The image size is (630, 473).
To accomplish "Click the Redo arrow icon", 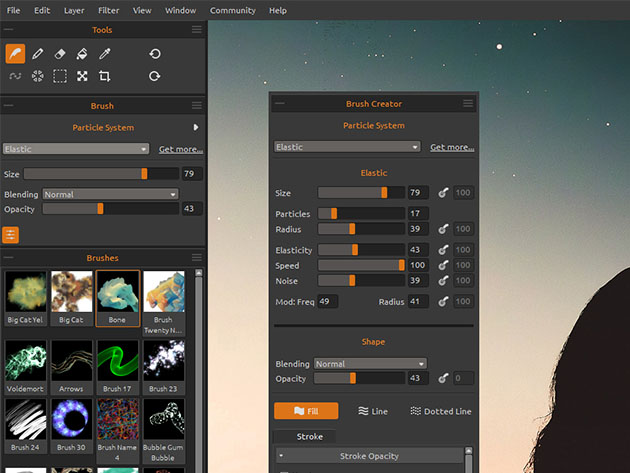I will (x=155, y=76).
